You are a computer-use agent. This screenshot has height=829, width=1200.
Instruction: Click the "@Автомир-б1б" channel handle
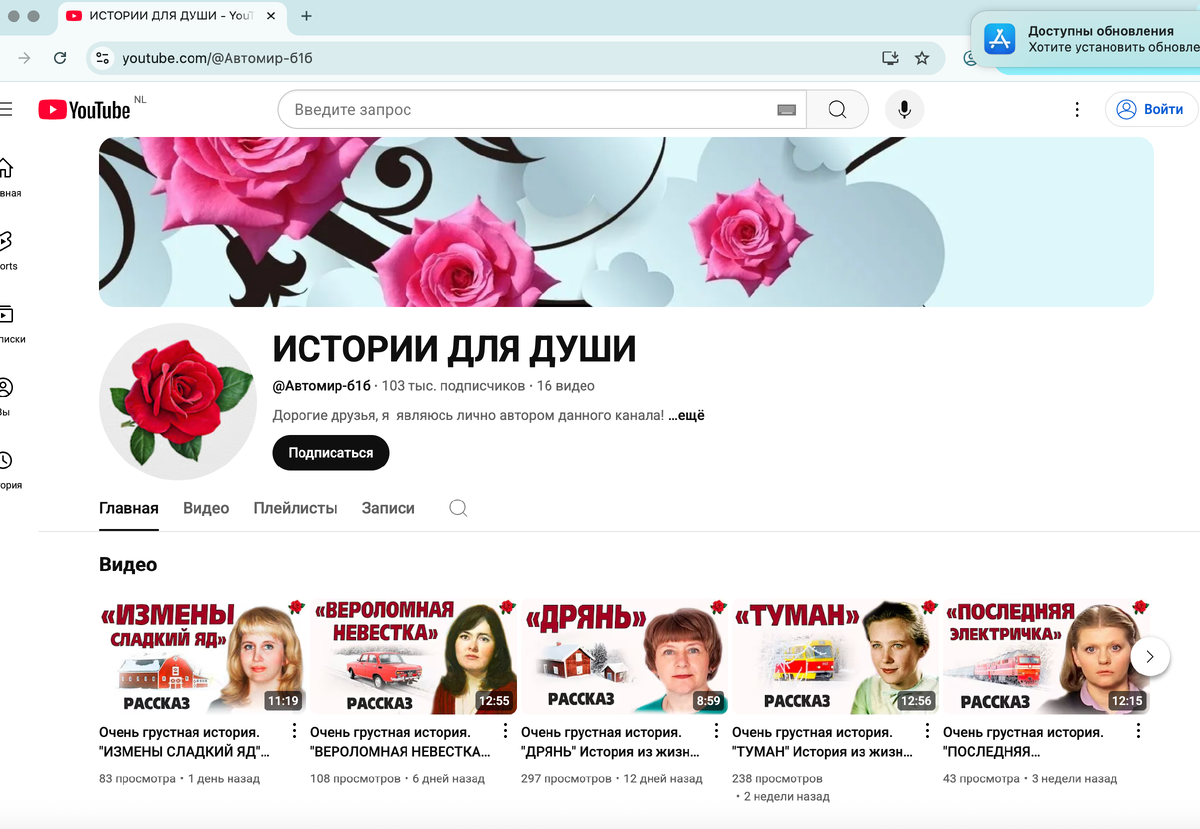point(321,386)
